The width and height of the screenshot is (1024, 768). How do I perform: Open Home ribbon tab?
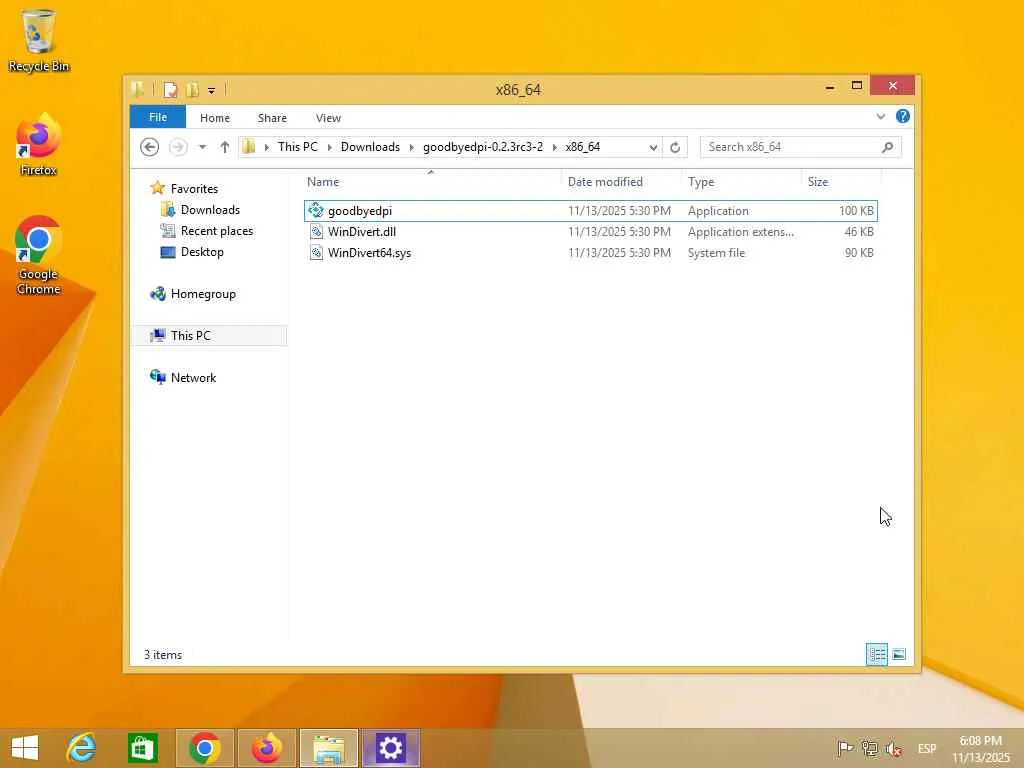point(215,118)
